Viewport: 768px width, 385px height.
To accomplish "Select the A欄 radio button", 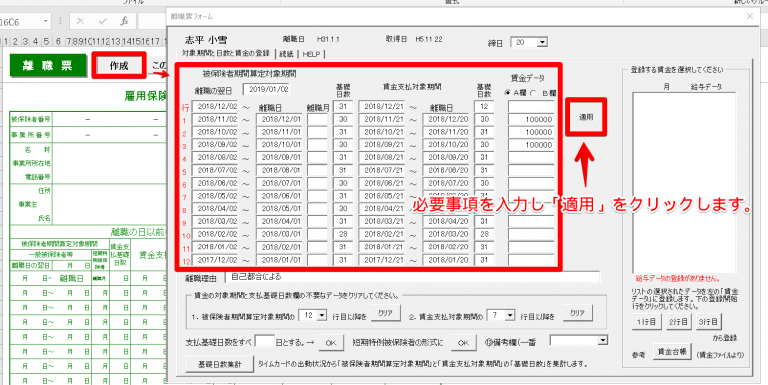I will click(507, 93).
